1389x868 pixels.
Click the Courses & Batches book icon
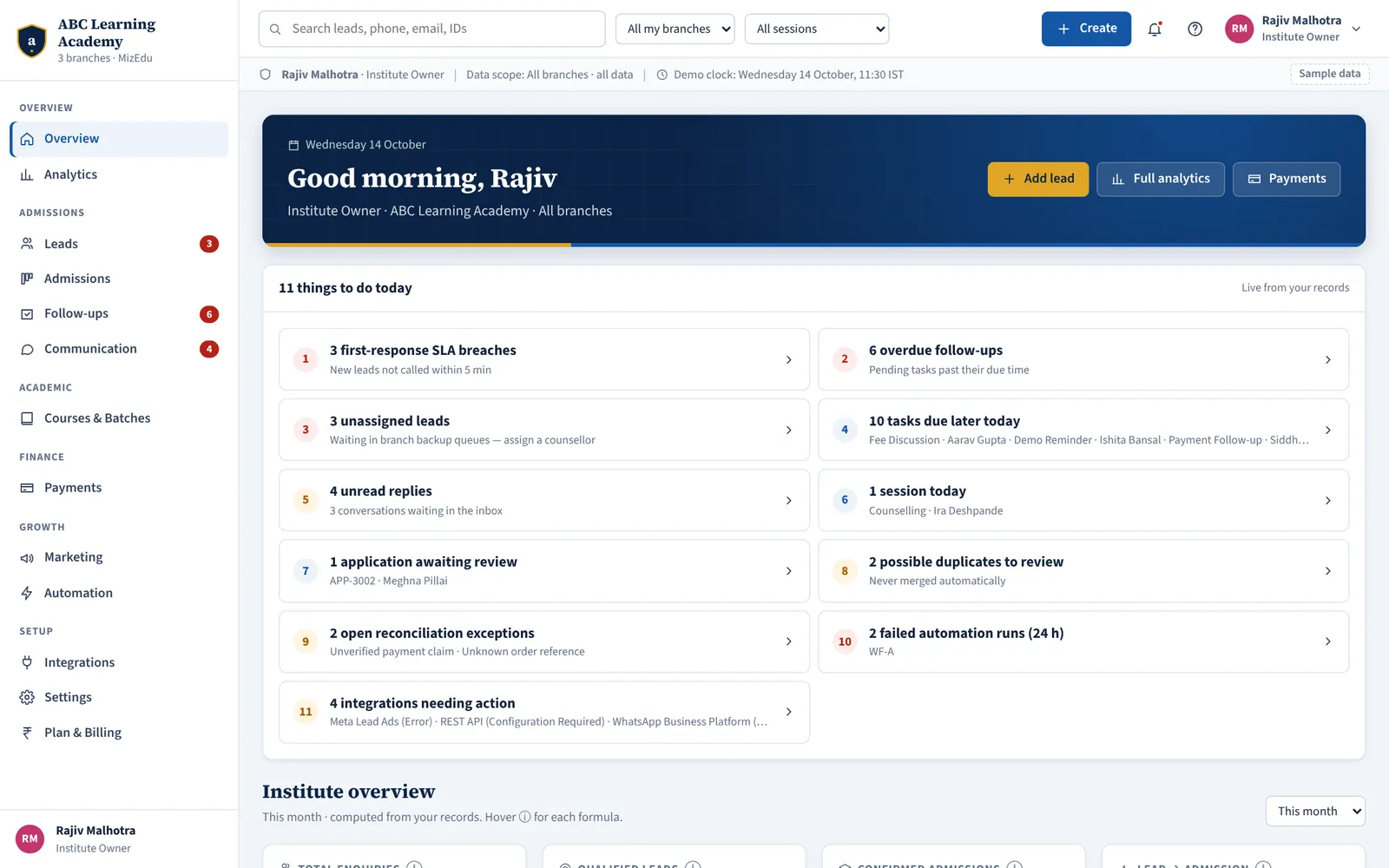point(27,418)
